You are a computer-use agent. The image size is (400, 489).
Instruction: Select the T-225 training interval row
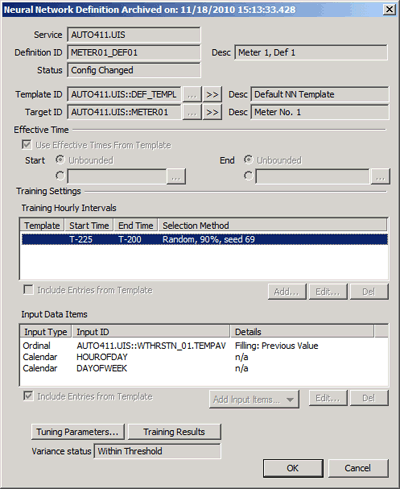click(205, 239)
